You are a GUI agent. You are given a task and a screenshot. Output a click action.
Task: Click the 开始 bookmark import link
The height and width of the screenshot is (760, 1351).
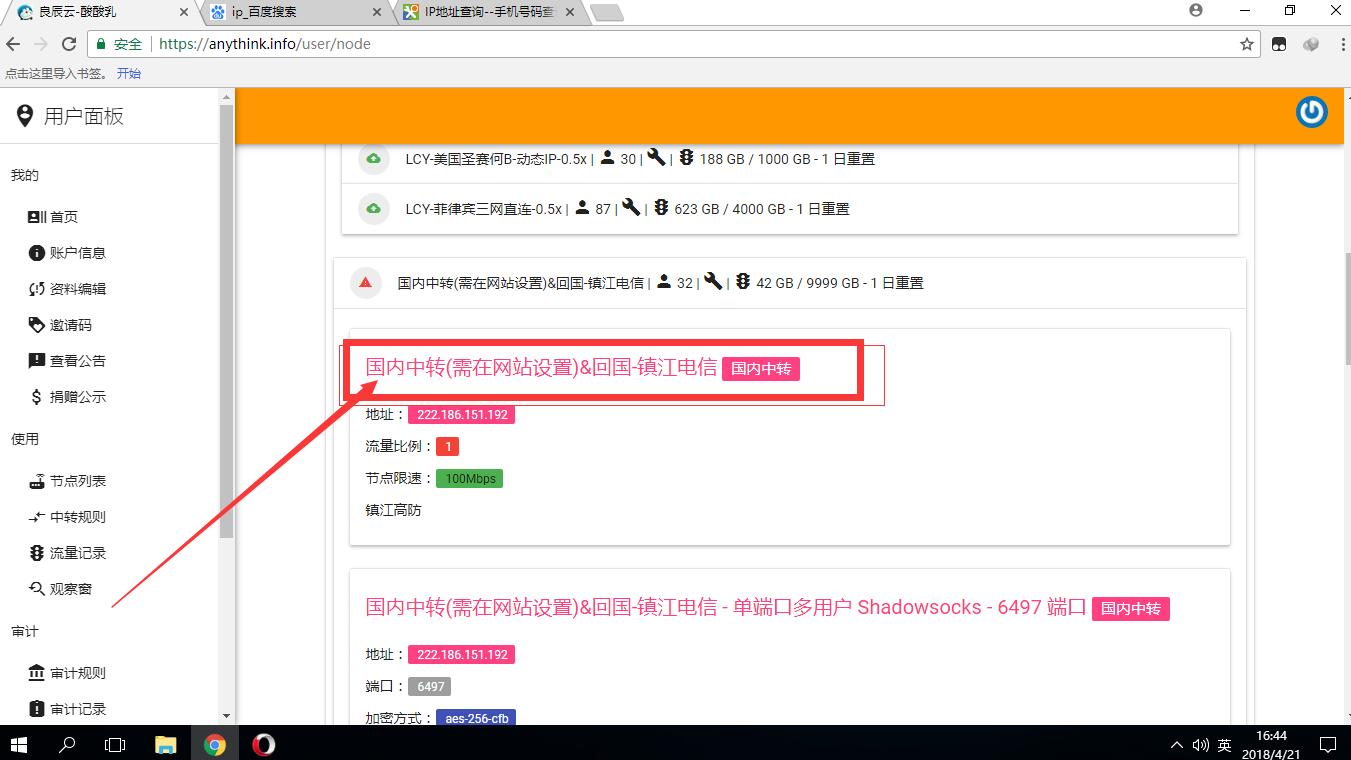tap(128, 73)
